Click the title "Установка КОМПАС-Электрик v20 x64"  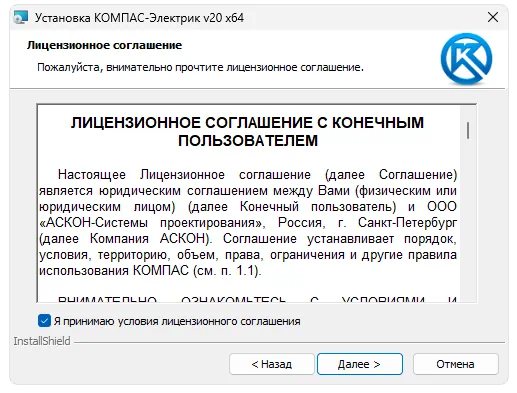139,18
